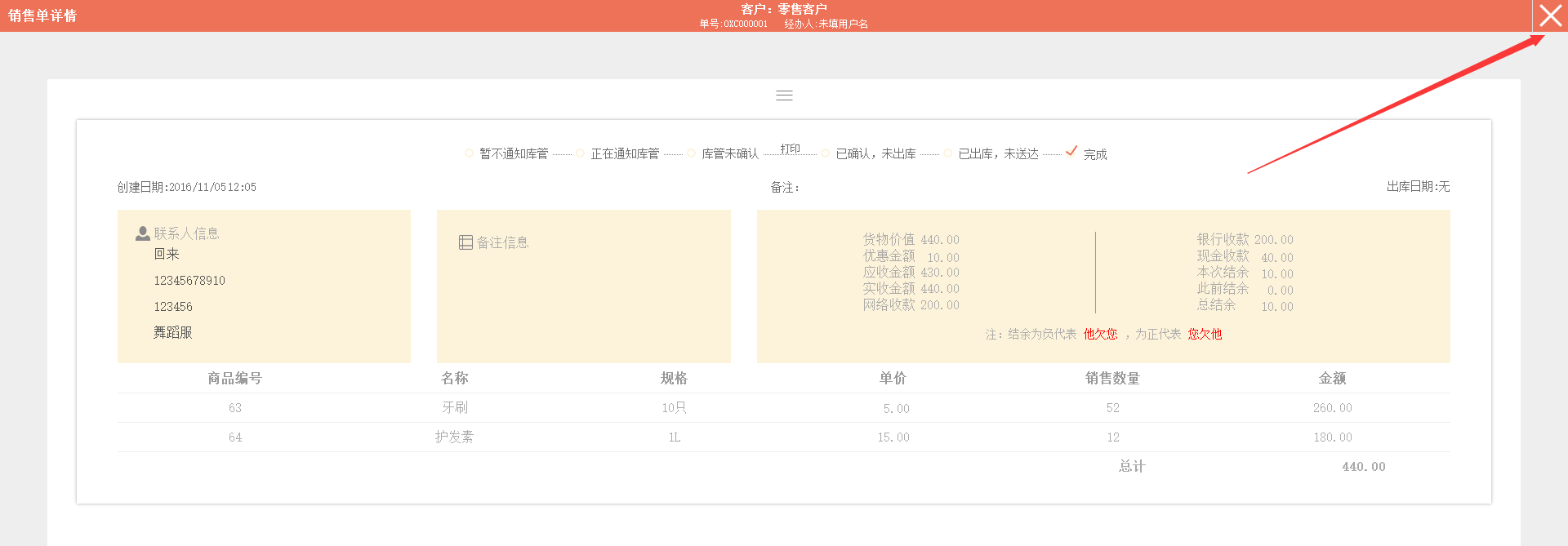
Task: Click the notes info table icon
Action: 465,242
